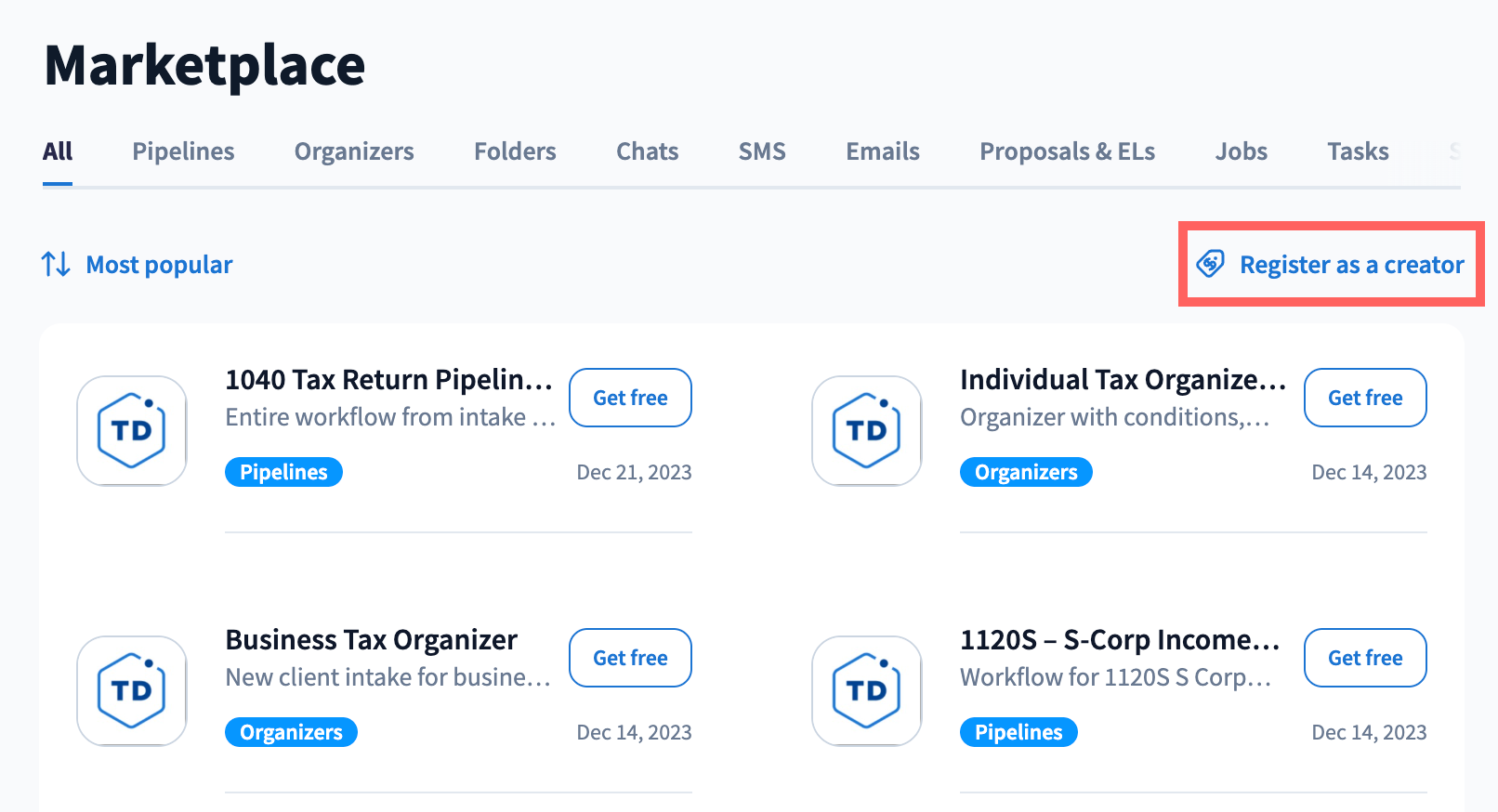1498x812 pixels.
Task: Click the sort arrows icon
Action: [x=56, y=265]
